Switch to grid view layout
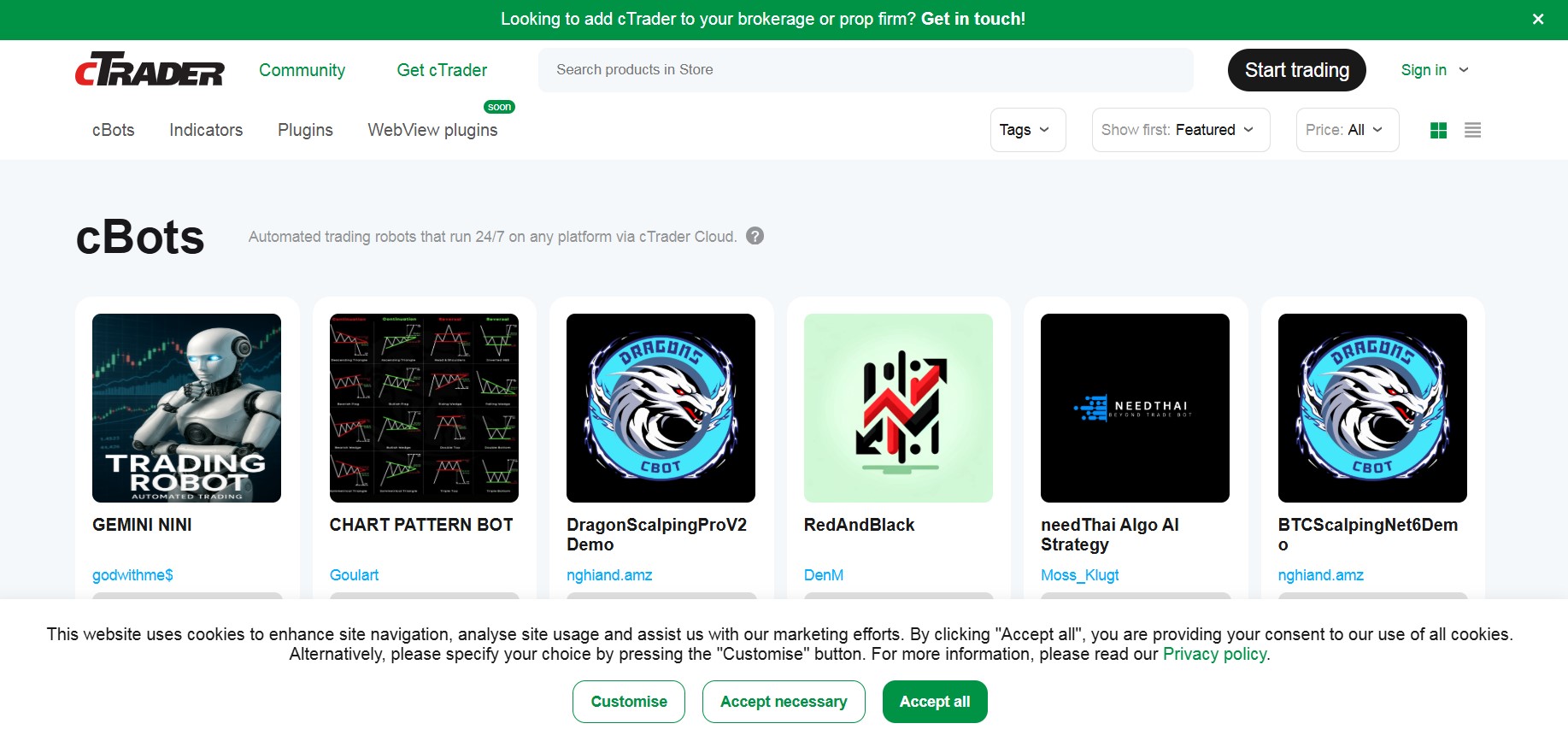The height and width of the screenshot is (753, 1568). coord(1438,130)
